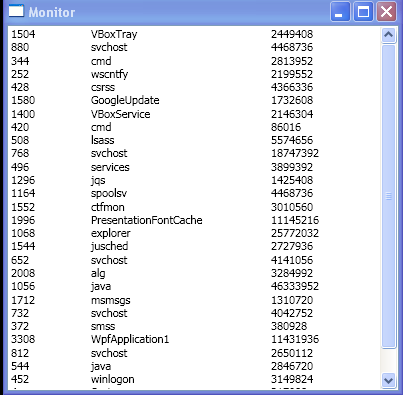Select the smss process
Screen dimensions: 403x395
pos(103,326)
